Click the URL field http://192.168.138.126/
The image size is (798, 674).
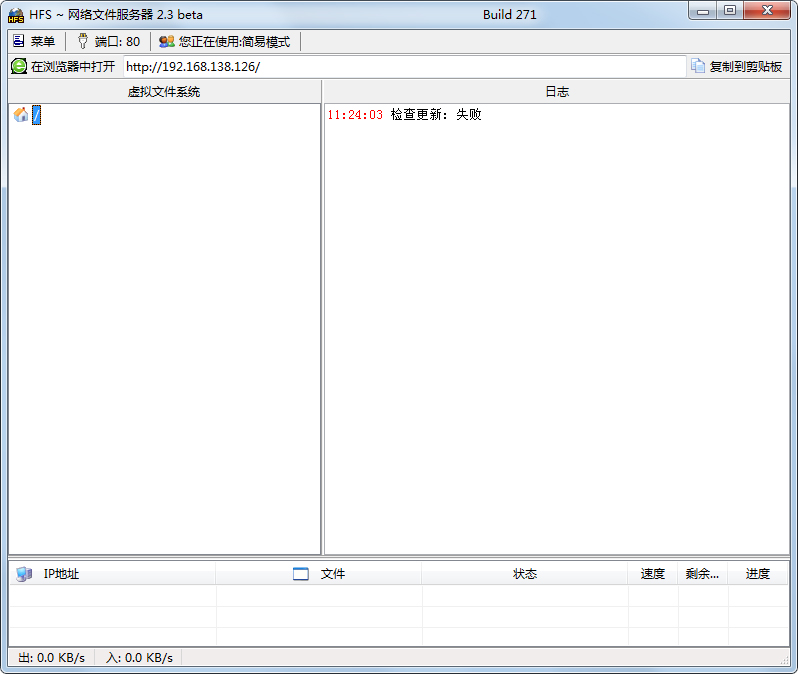405,67
